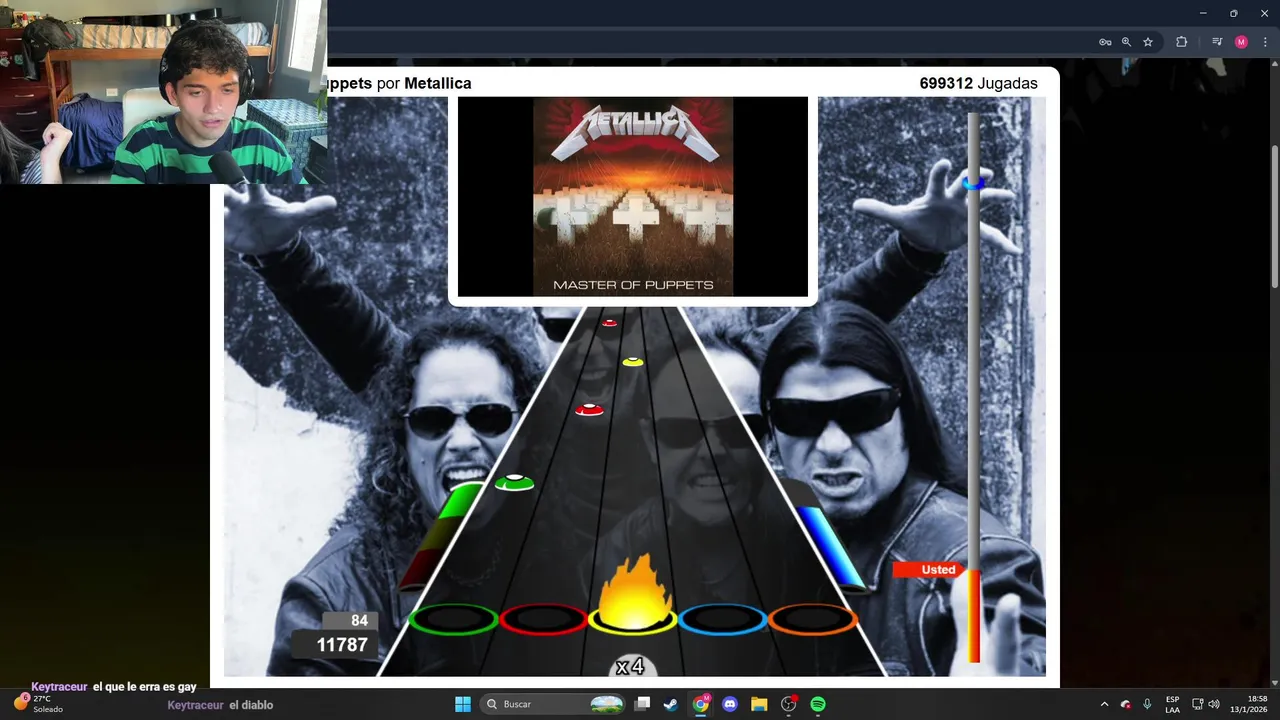The image size is (1280, 720).
Task: Click the microphone tray icon
Action: point(1147,704)
